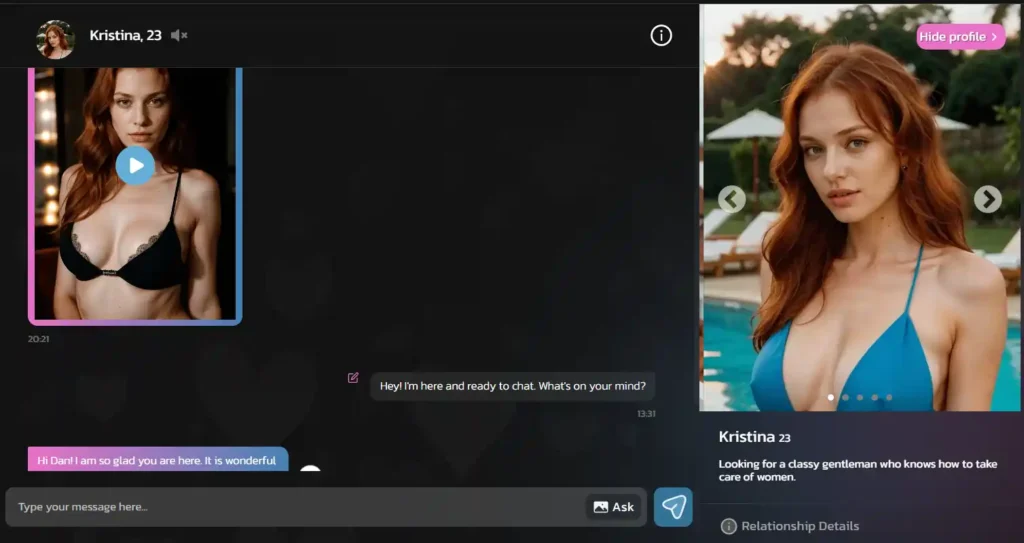Select the second photo carousel dot
This screenshot has width=1024, height=543.
coord(845,397)
